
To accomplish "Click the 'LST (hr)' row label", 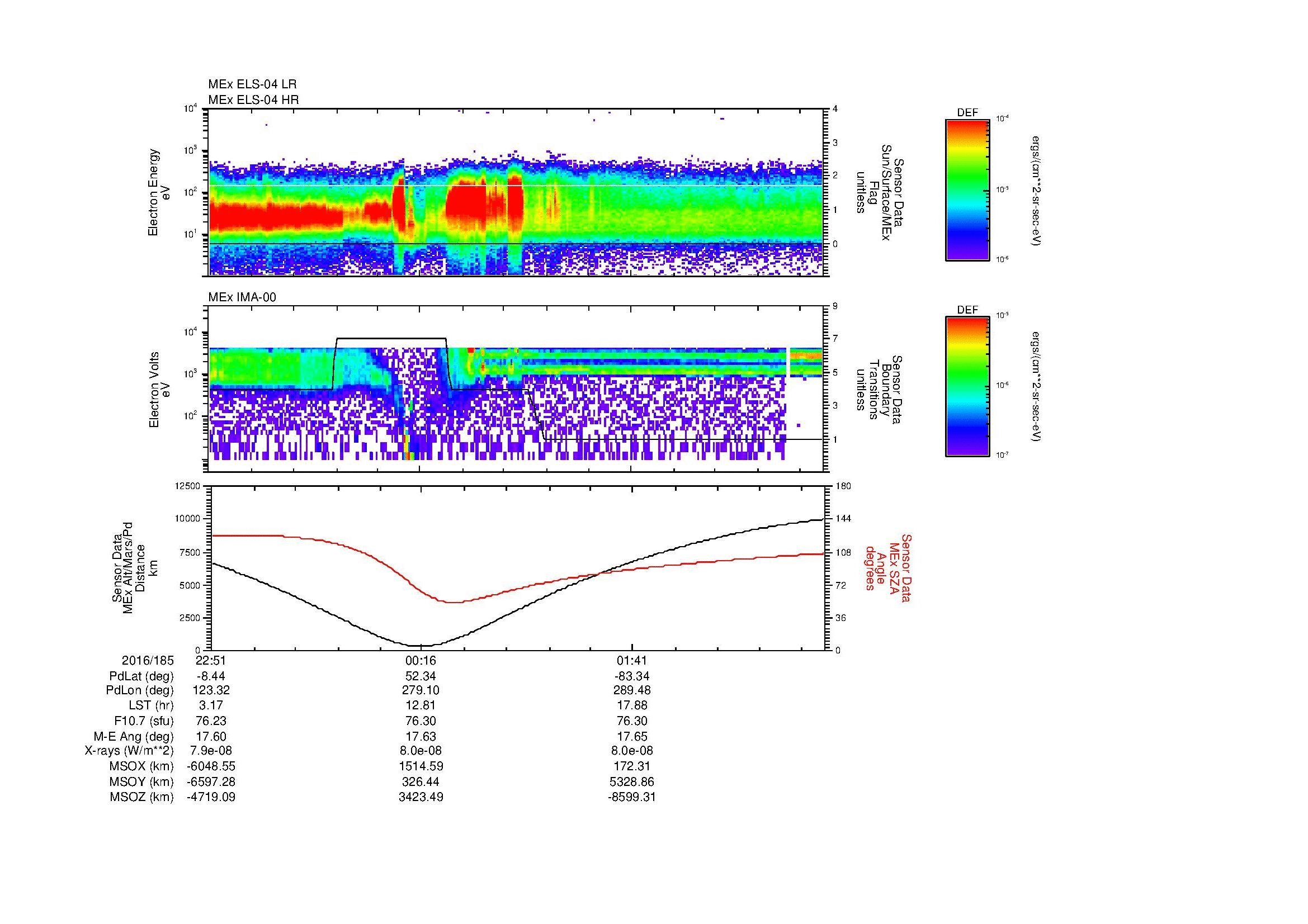I will click(151, 706).
